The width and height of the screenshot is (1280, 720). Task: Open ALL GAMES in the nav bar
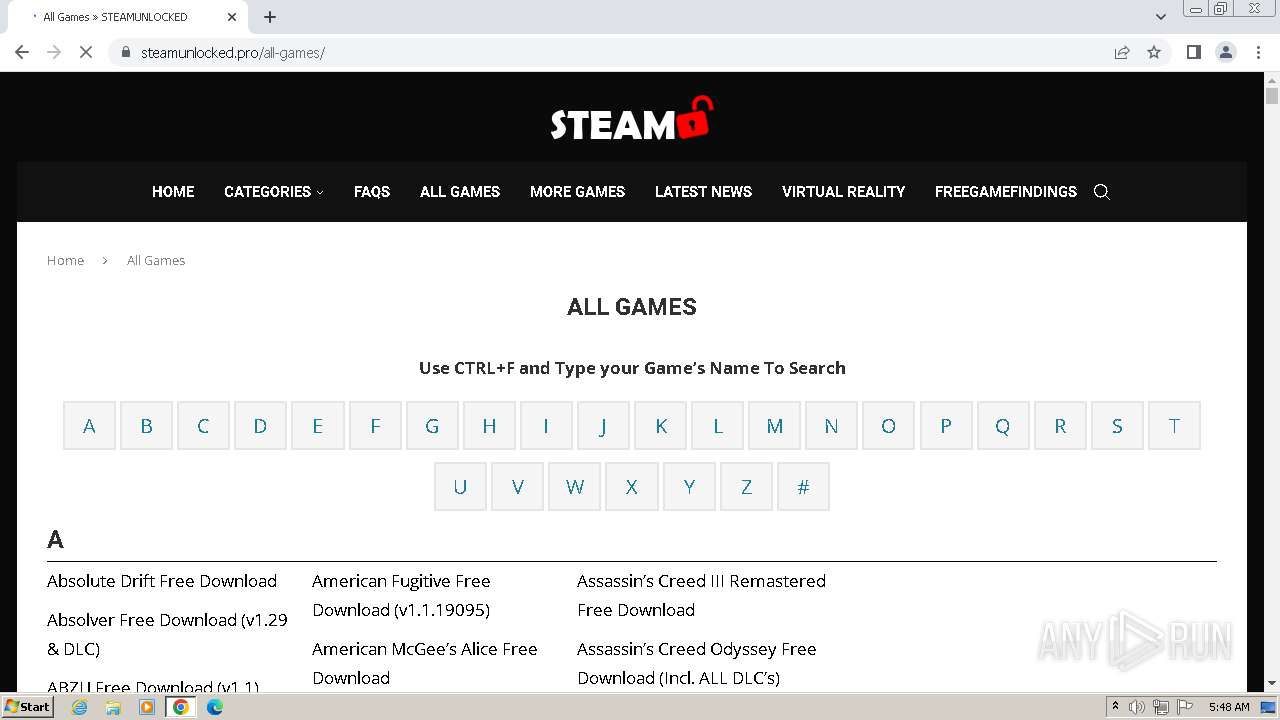point(460,192)
